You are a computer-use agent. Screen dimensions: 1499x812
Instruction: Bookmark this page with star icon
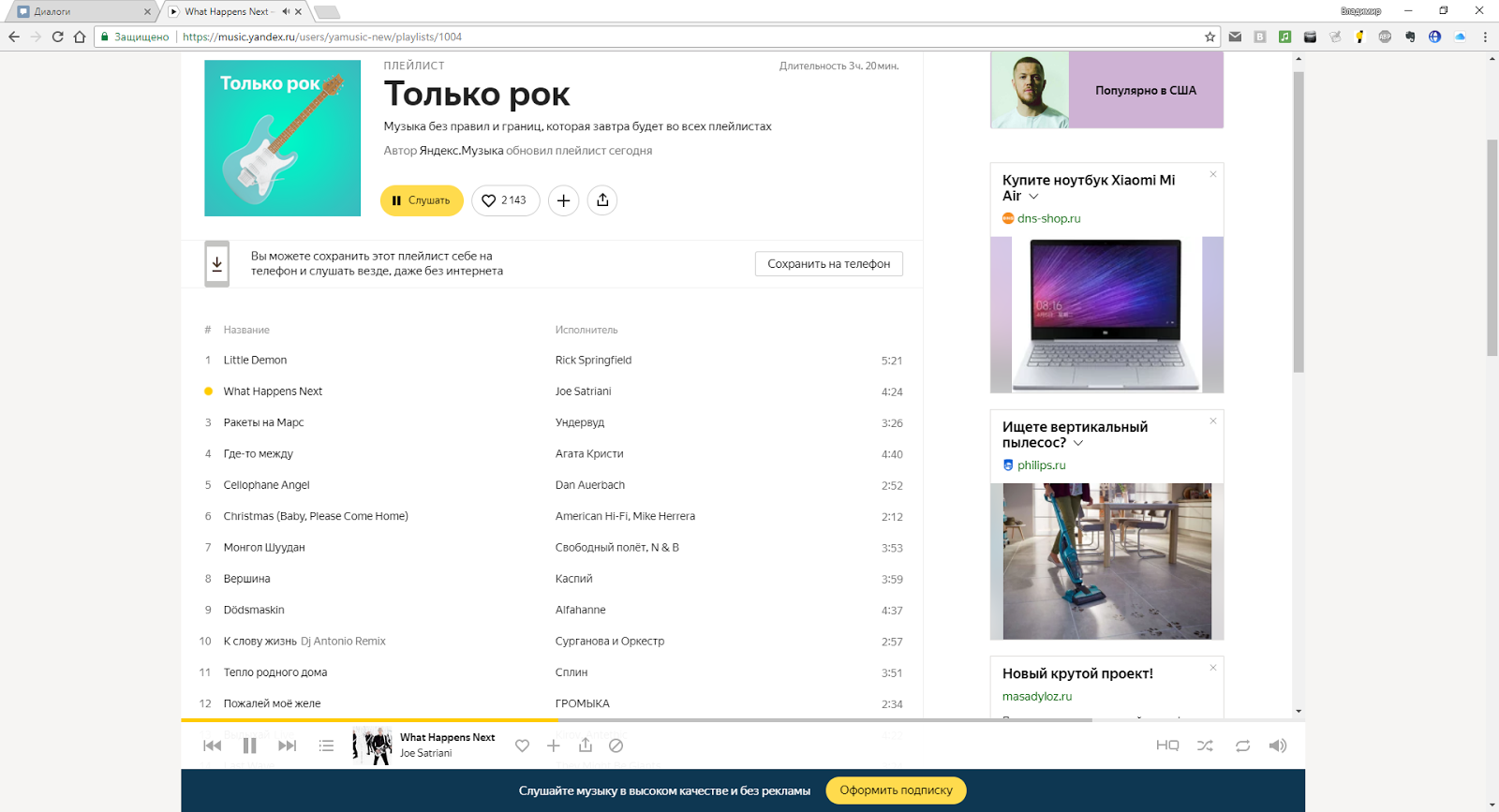coord(1210,37)
